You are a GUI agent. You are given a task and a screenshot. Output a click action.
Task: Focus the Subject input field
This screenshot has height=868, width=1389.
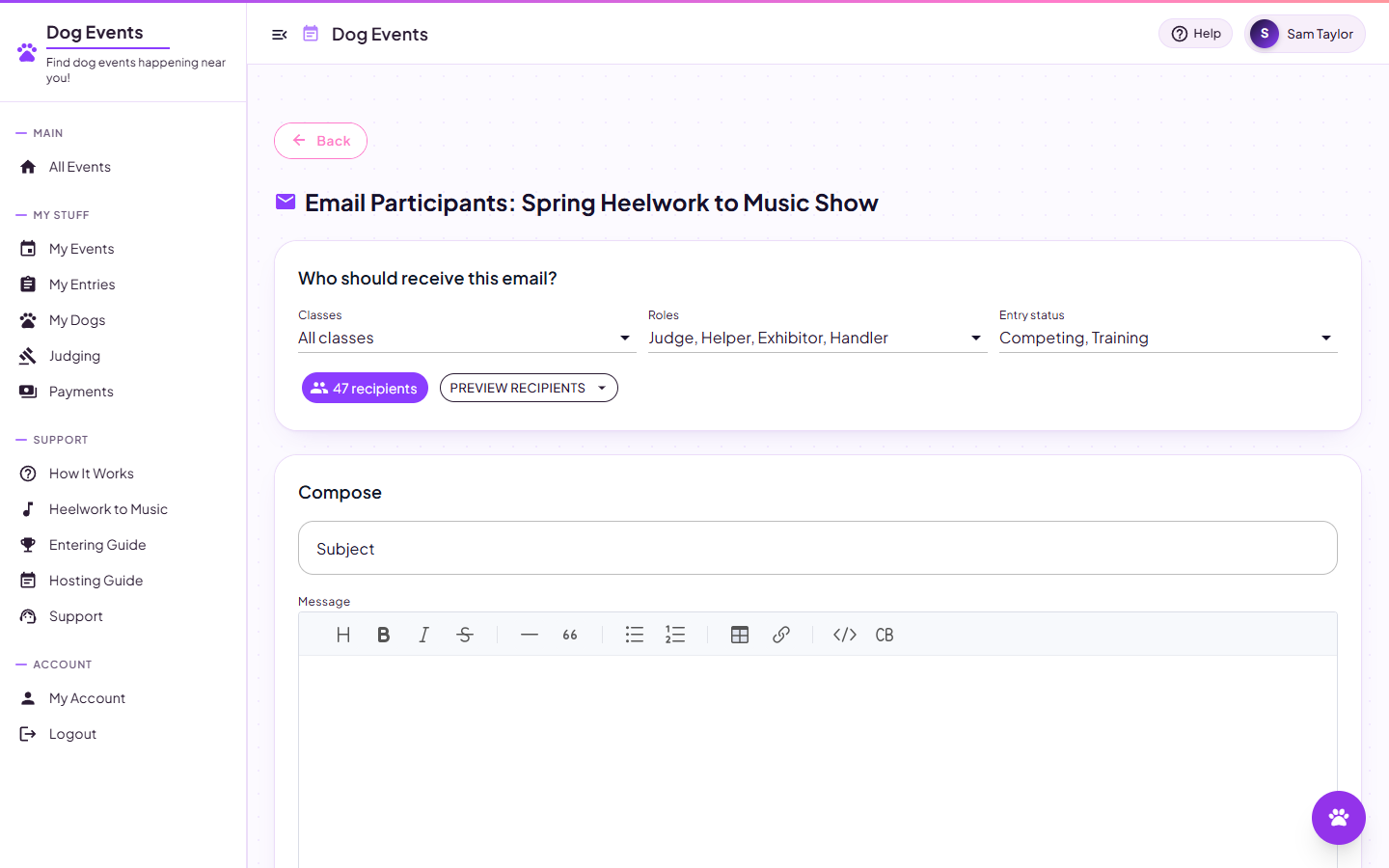(818, 548)
